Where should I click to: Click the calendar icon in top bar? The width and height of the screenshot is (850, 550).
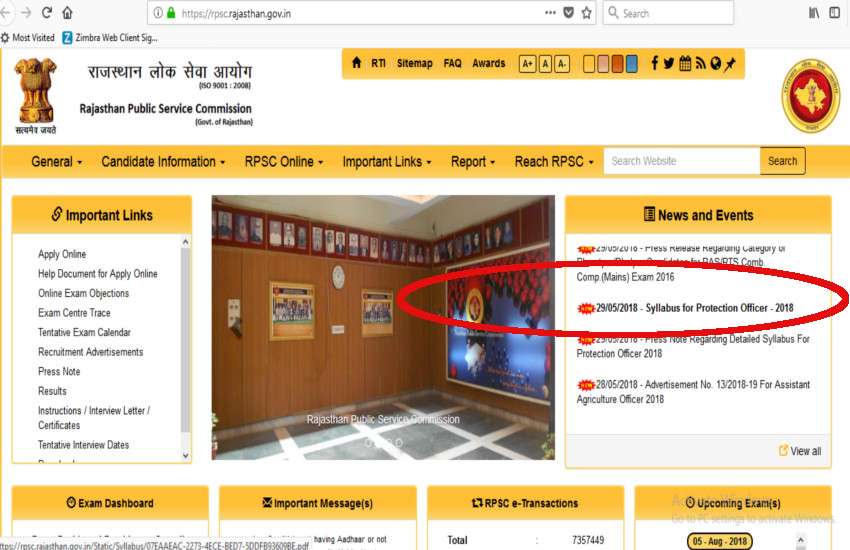point(685,63)
